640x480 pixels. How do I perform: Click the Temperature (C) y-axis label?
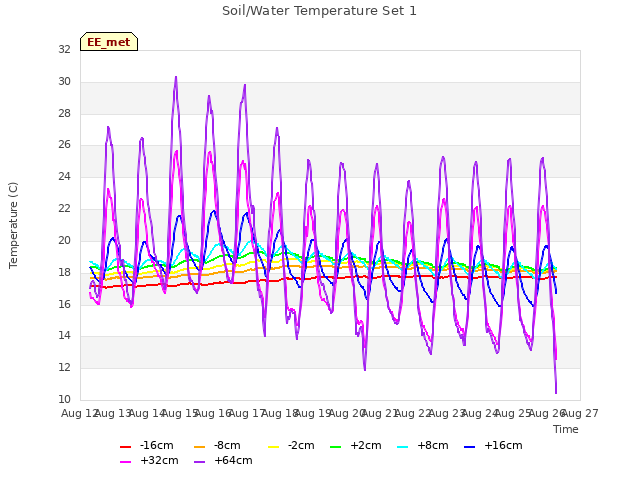[x=13, y=225]
